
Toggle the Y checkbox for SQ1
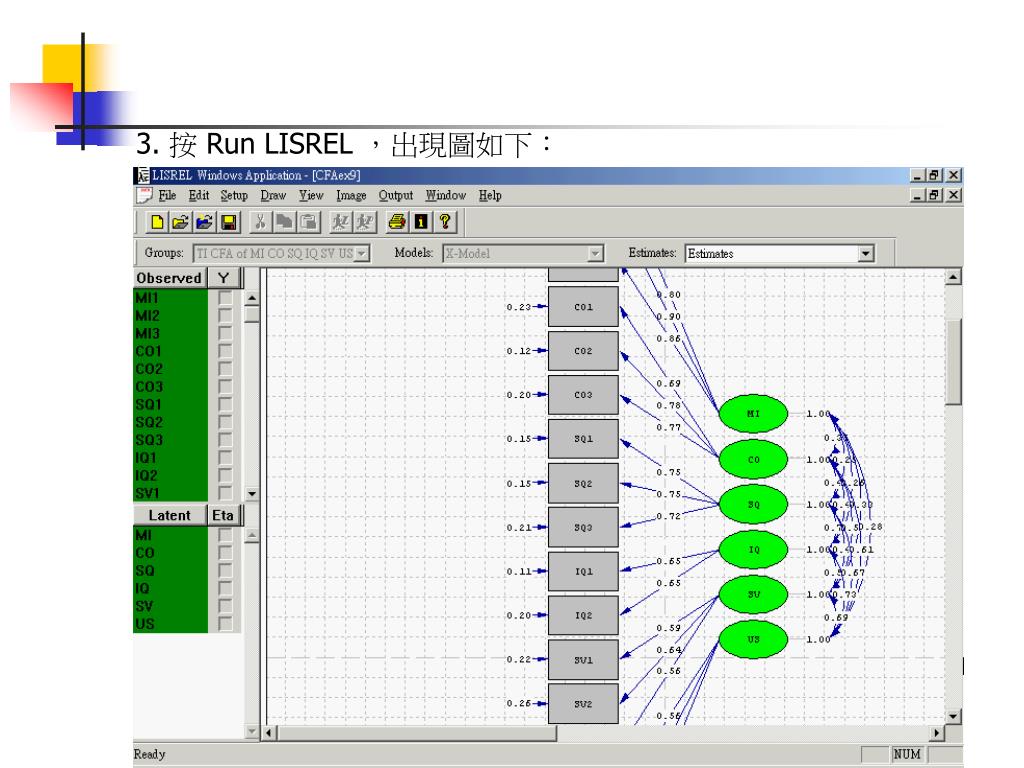(225, 404)
